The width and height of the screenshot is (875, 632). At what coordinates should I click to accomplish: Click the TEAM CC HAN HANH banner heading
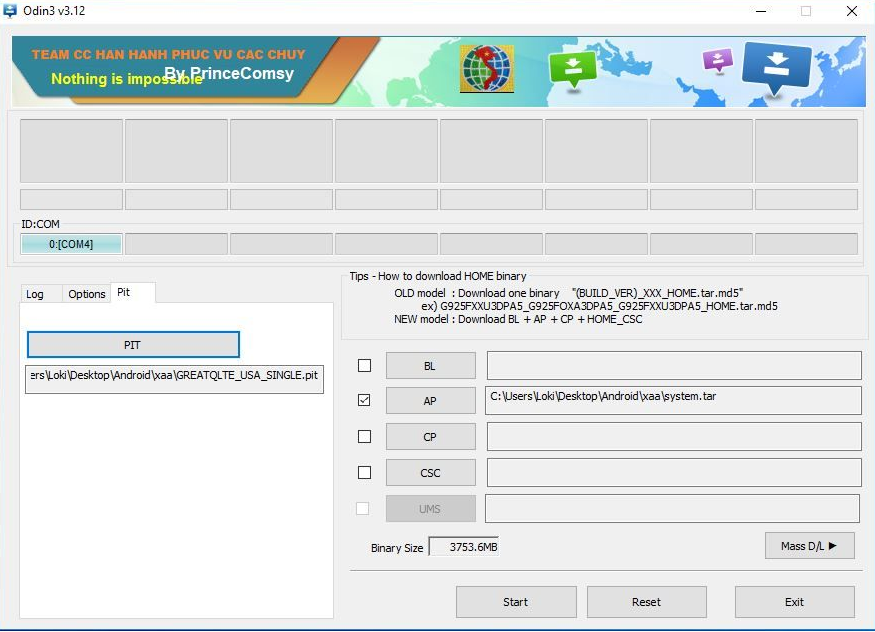click(x=169, y=54)
